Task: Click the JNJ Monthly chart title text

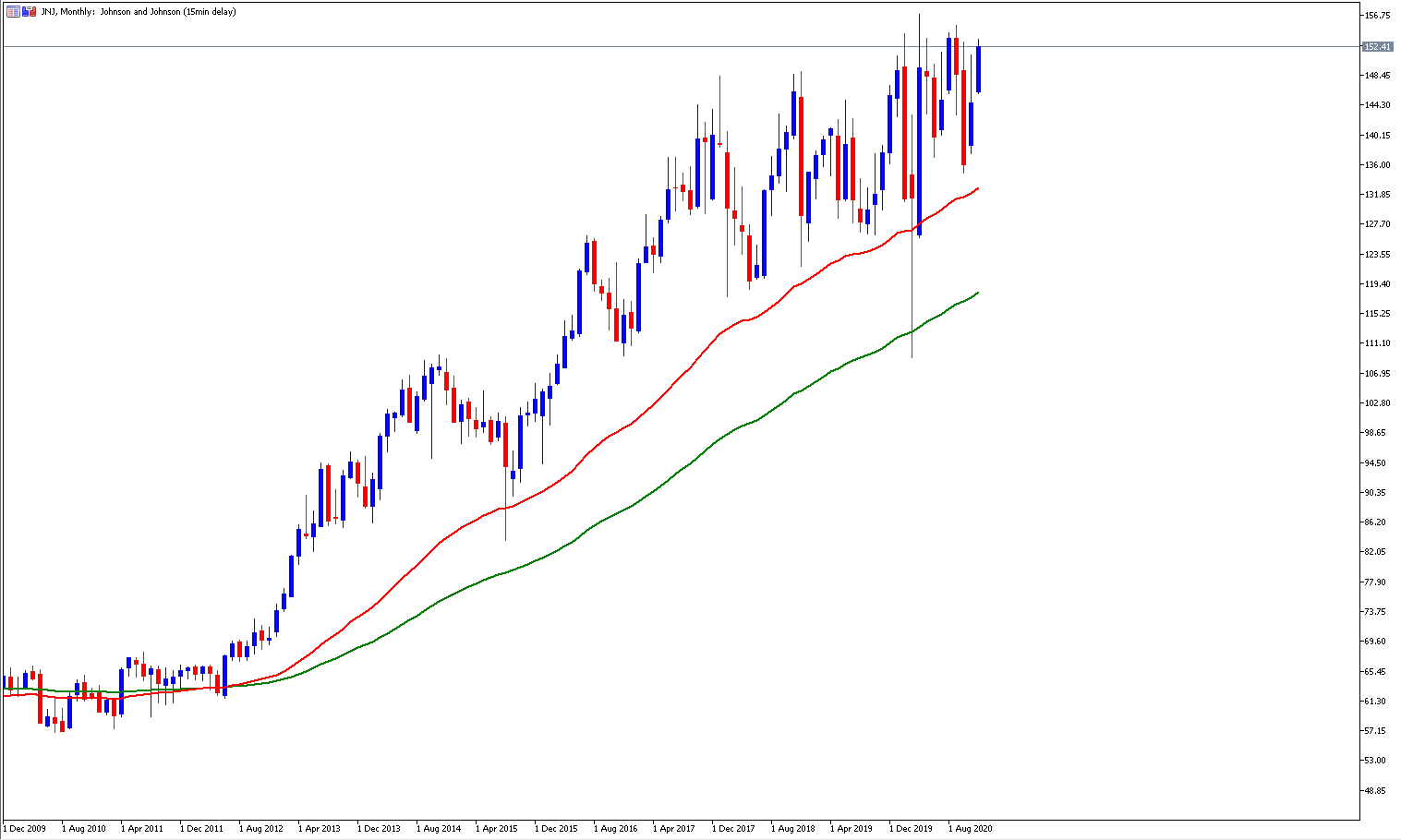Action: click(x=138, y=11)
